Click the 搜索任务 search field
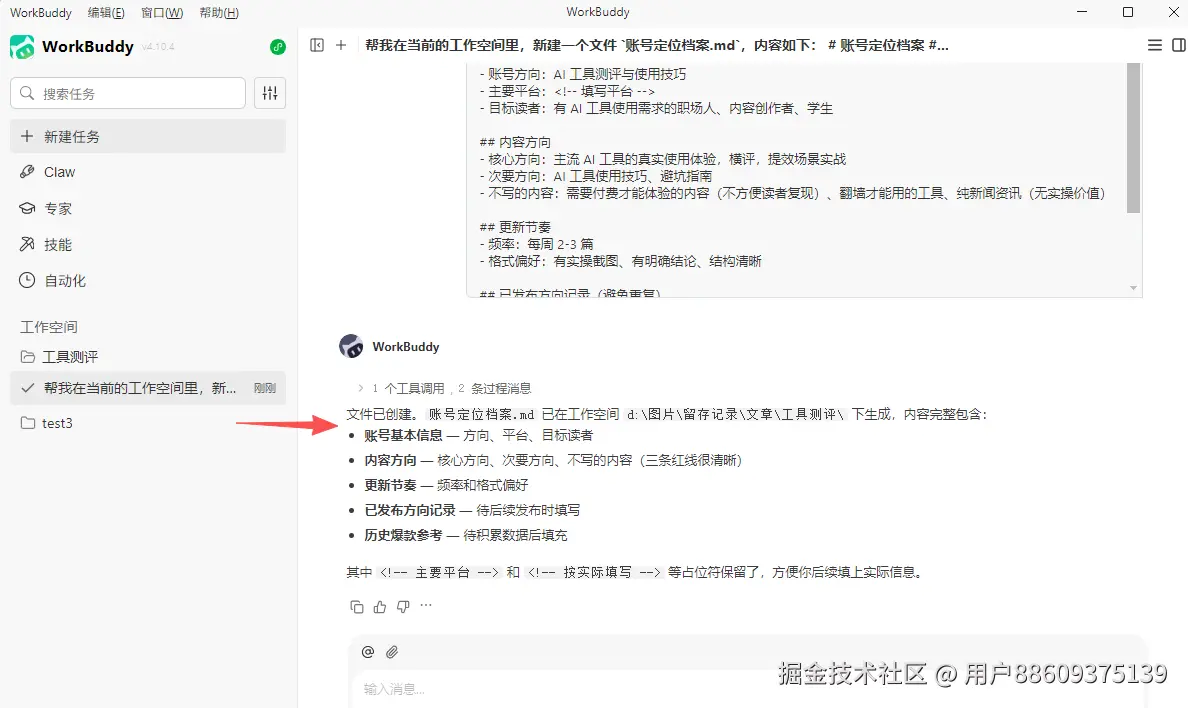The width and height of the screenshot is (1188, 708). (x=128, y=93)
